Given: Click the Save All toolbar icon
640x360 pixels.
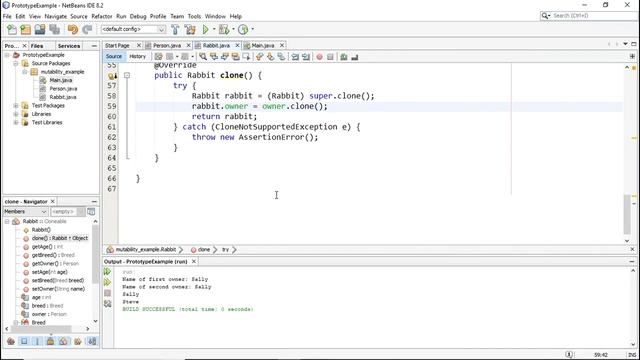Looking at the screenshot, I should 54,29.
